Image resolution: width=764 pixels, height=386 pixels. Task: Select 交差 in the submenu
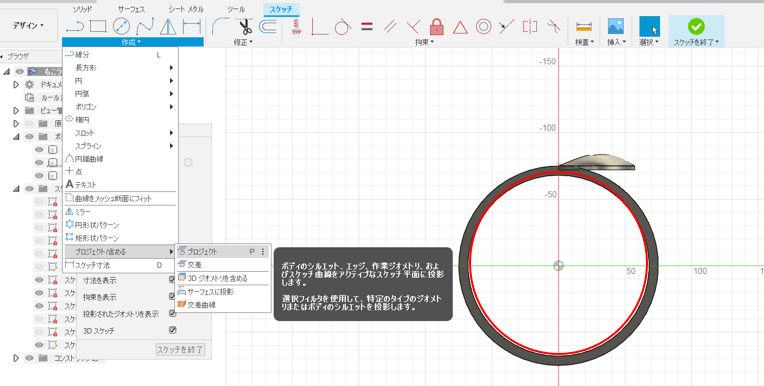pyautogui.click(x=222, y=265)
